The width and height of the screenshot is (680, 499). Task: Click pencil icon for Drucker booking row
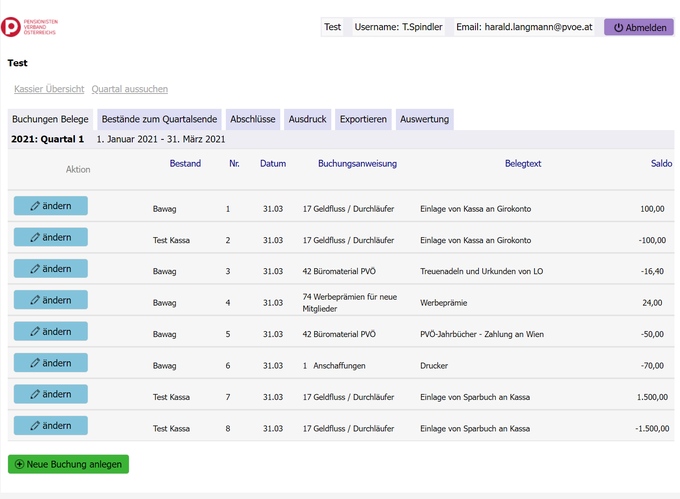pyautogui.click(x=35, y=363)
